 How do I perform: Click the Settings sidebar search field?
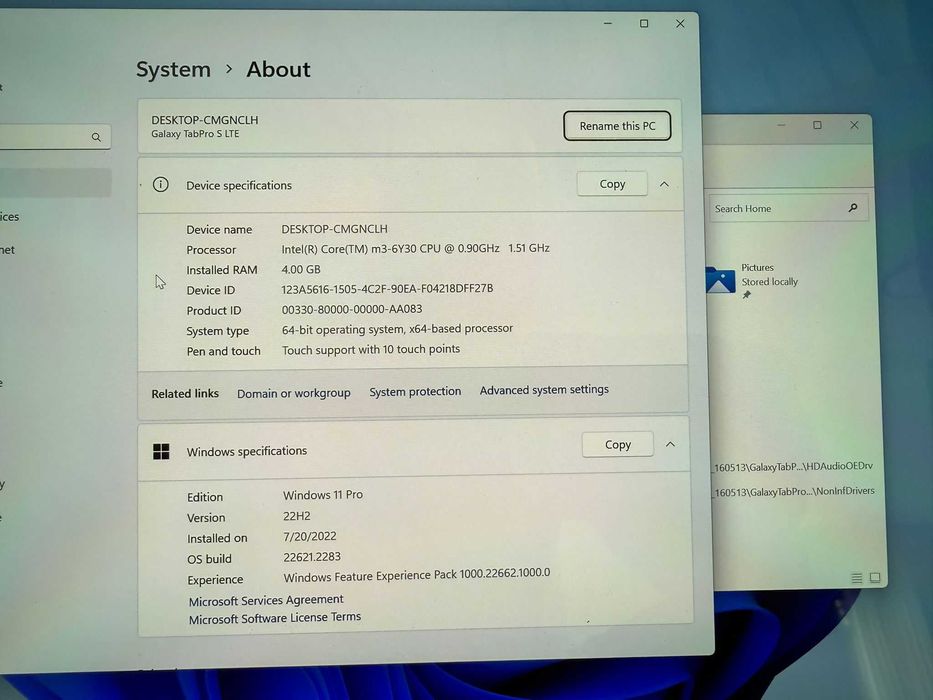(x=54, y=137)
